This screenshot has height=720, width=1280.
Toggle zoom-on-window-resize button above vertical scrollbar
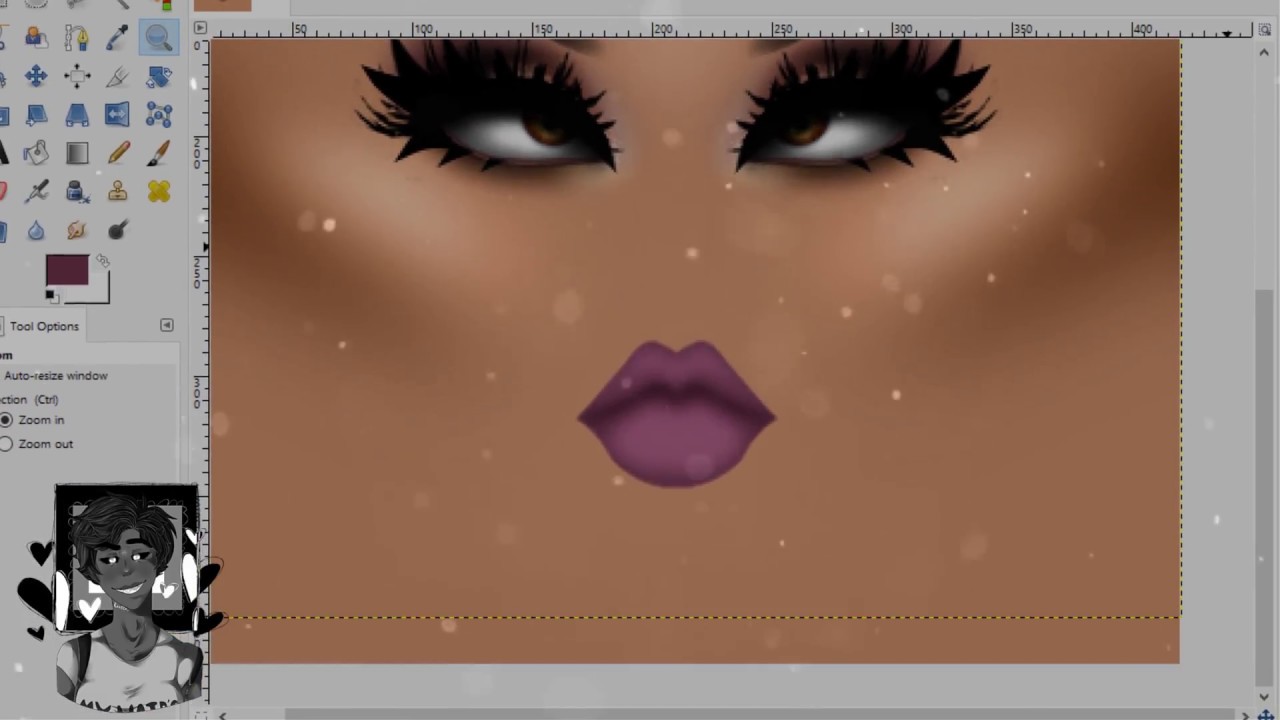(1264, 29)
